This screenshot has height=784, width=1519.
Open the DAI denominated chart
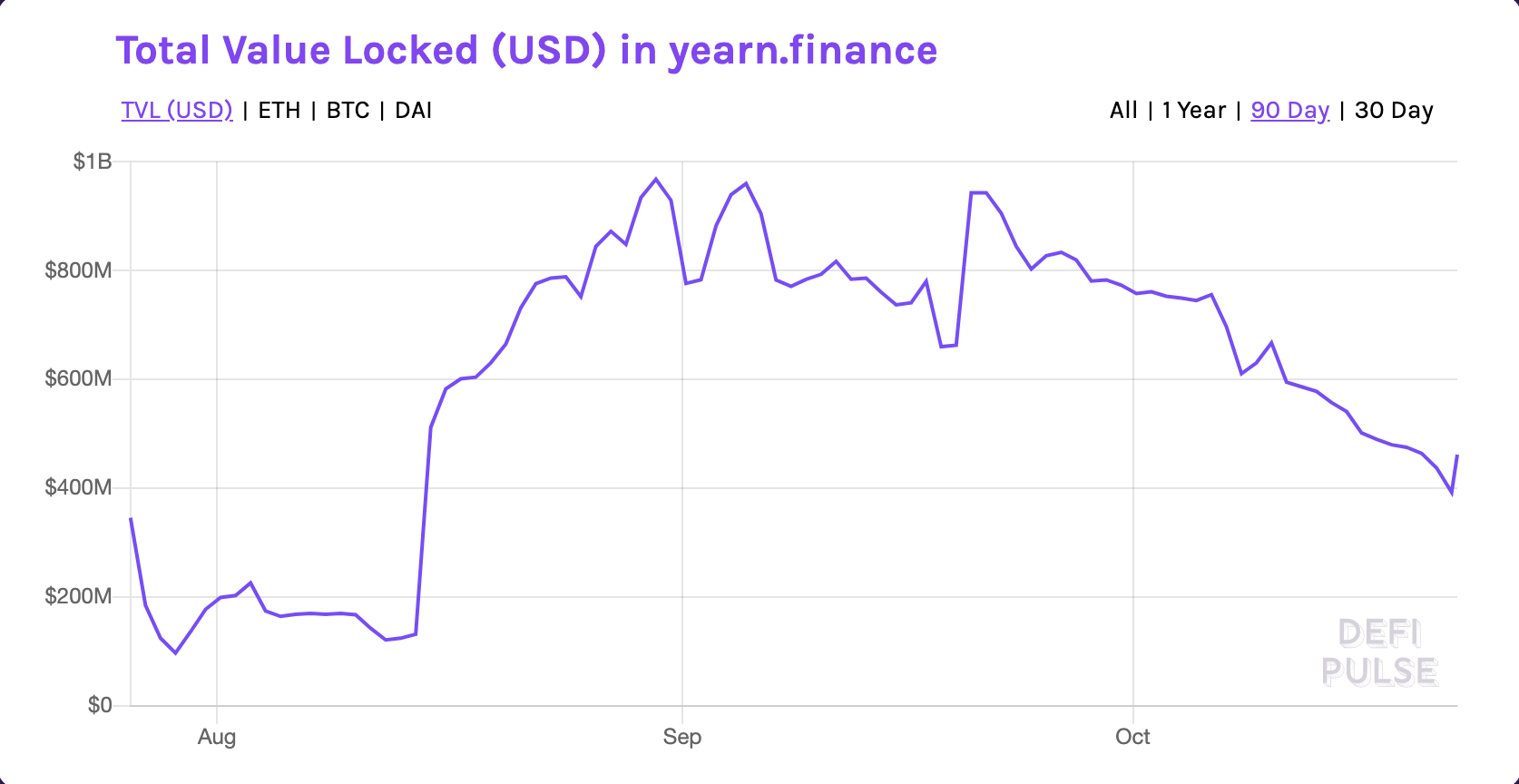point(413,110)
